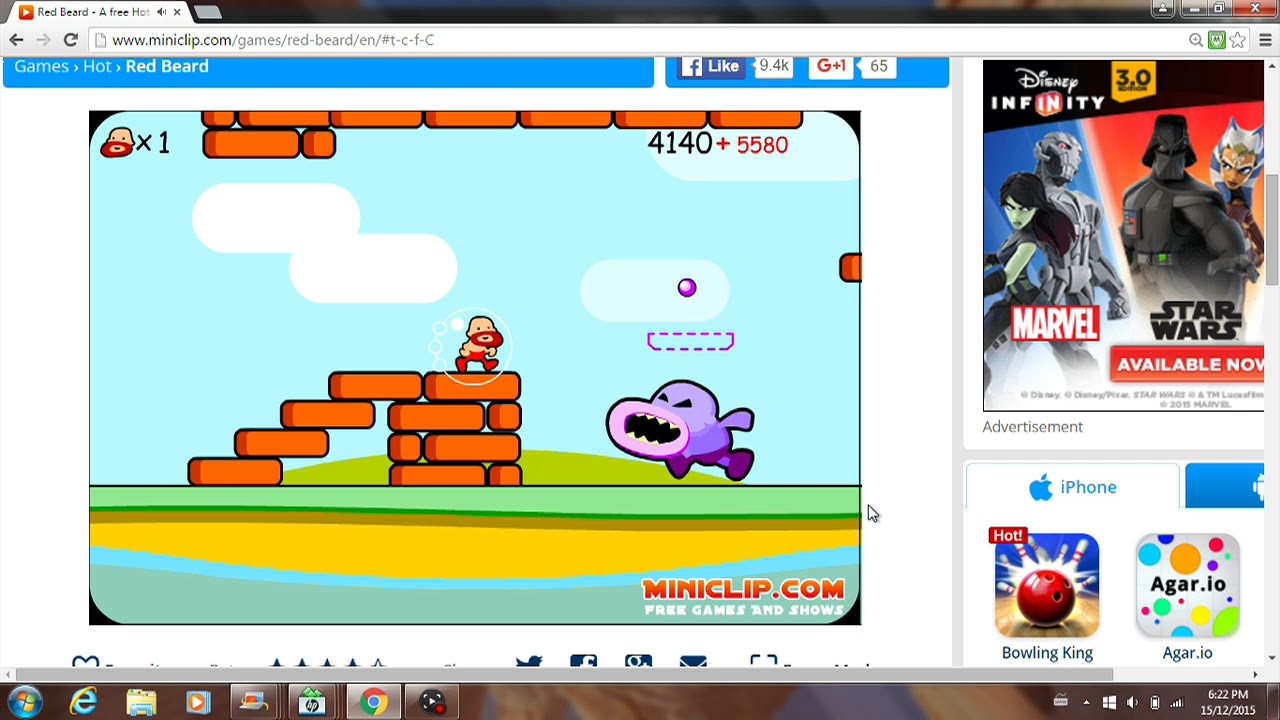Share via Facebook icon below game
Screen dimensions: 1280x720
(583, 662)
